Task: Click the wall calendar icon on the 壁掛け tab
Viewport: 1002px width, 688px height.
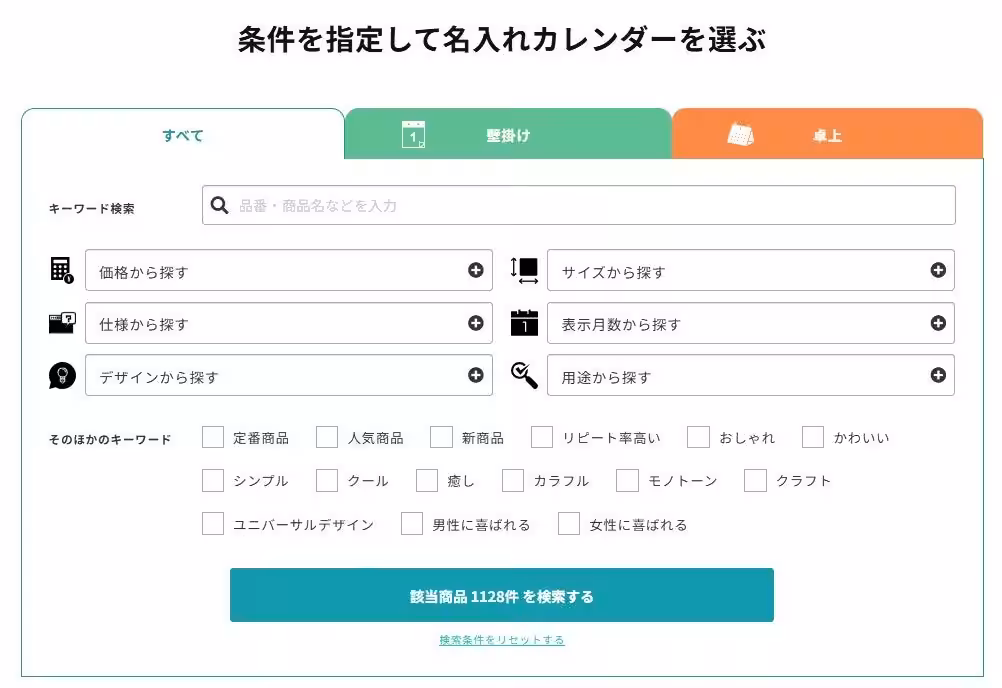Action: point(414,134)
